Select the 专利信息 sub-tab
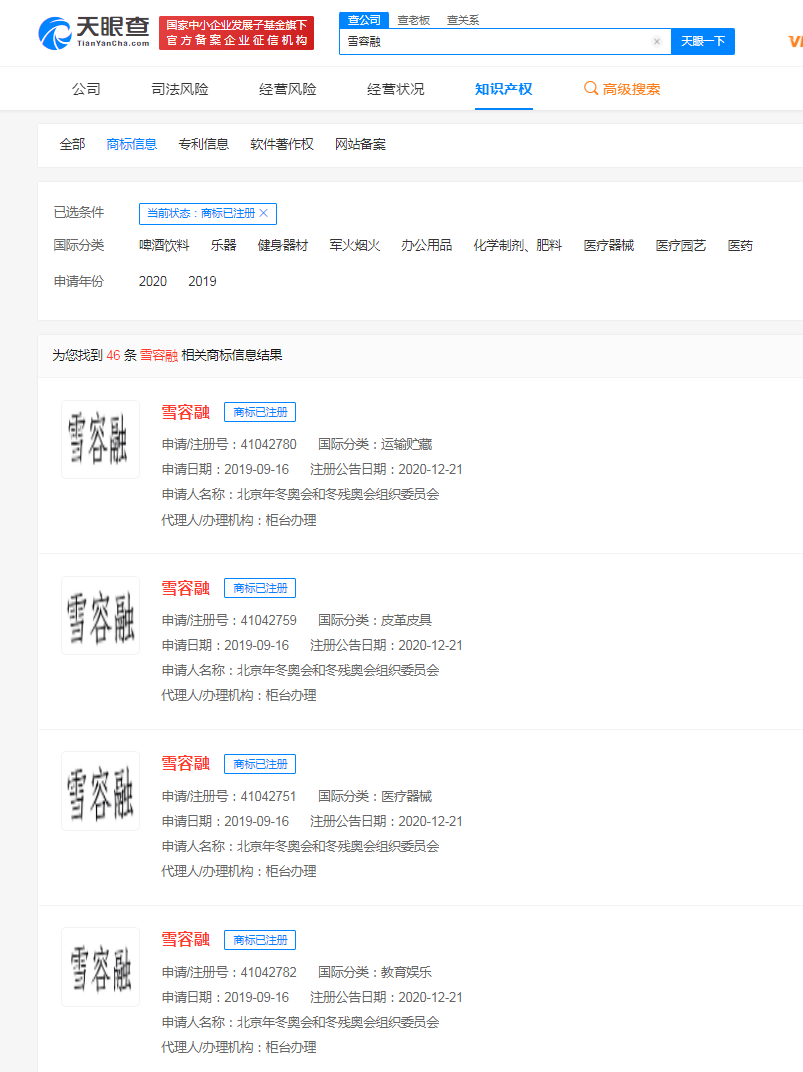The image size is (803, 1072). point(204,144)
